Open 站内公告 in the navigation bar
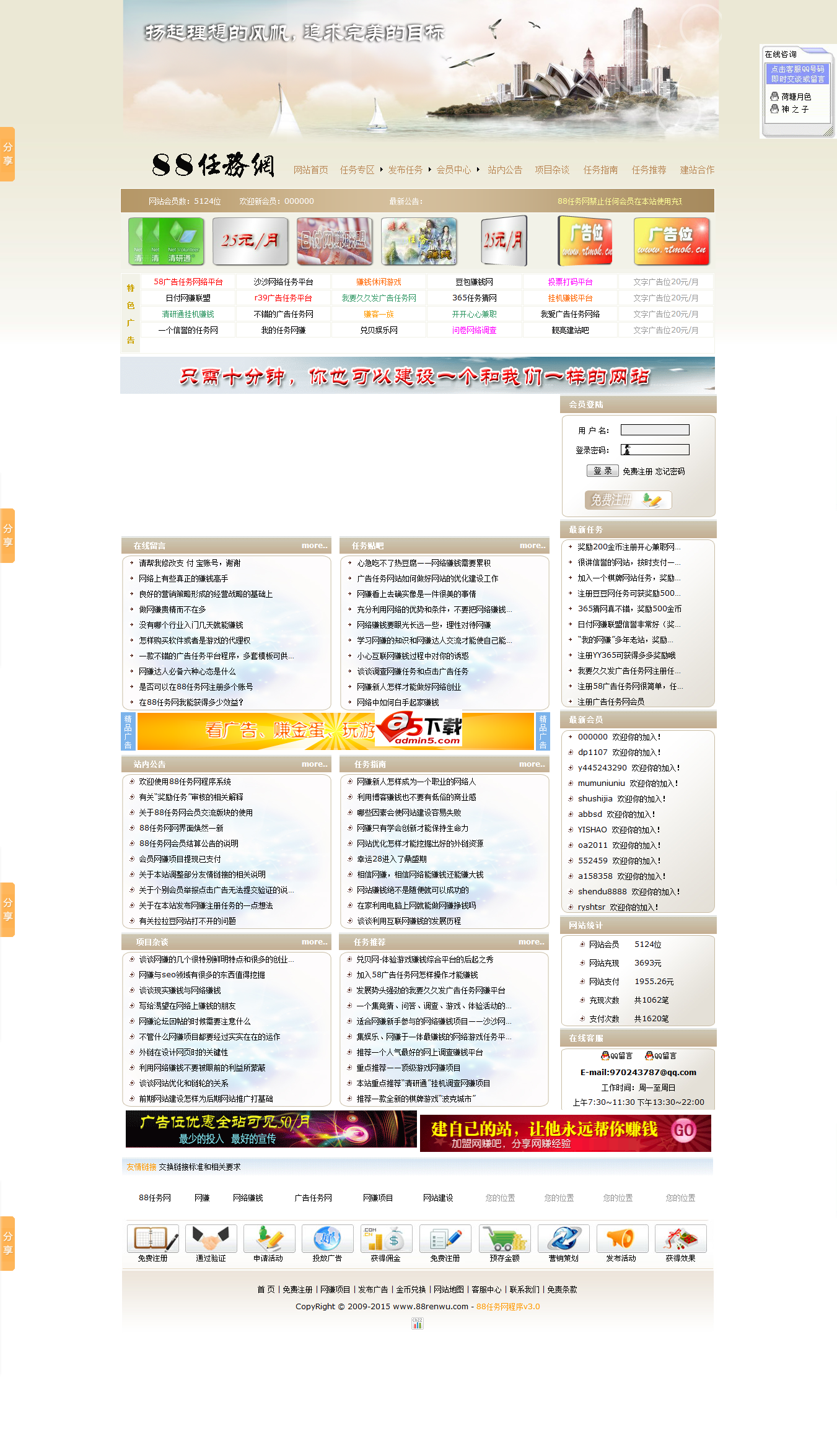837x1456 pixels. [x=505, y=170]
